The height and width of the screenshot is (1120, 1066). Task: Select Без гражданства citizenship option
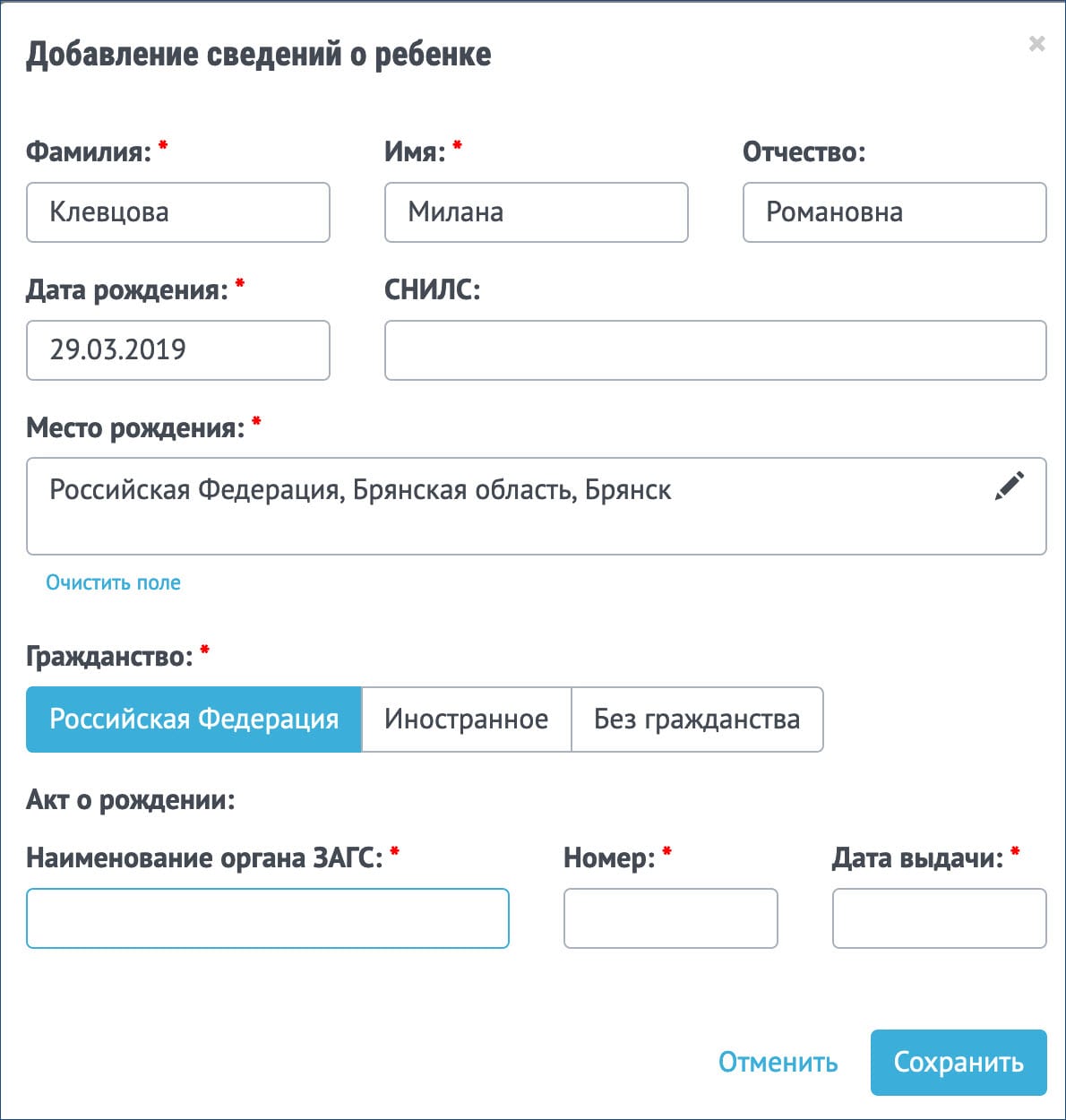click(696, 719)
